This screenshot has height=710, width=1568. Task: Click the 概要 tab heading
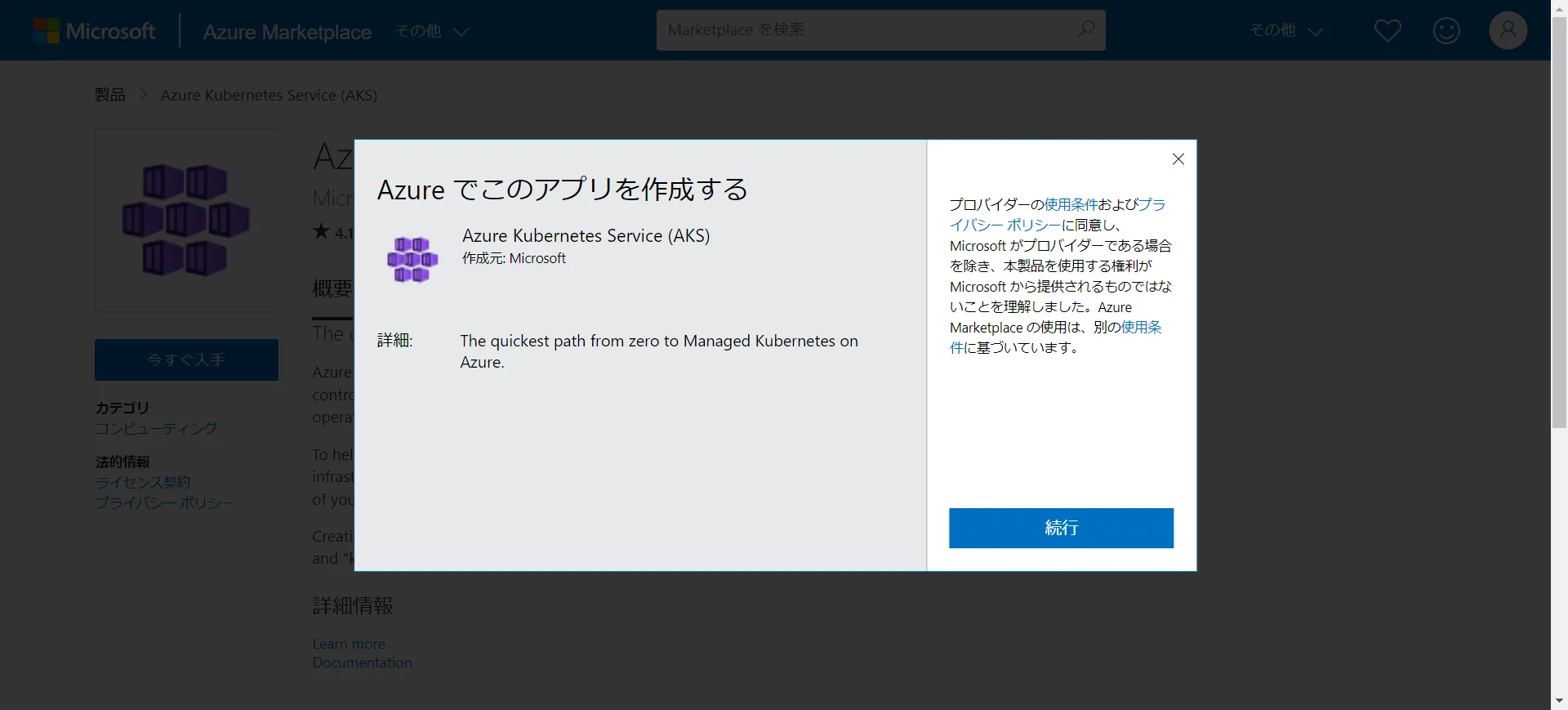point(332,288)
